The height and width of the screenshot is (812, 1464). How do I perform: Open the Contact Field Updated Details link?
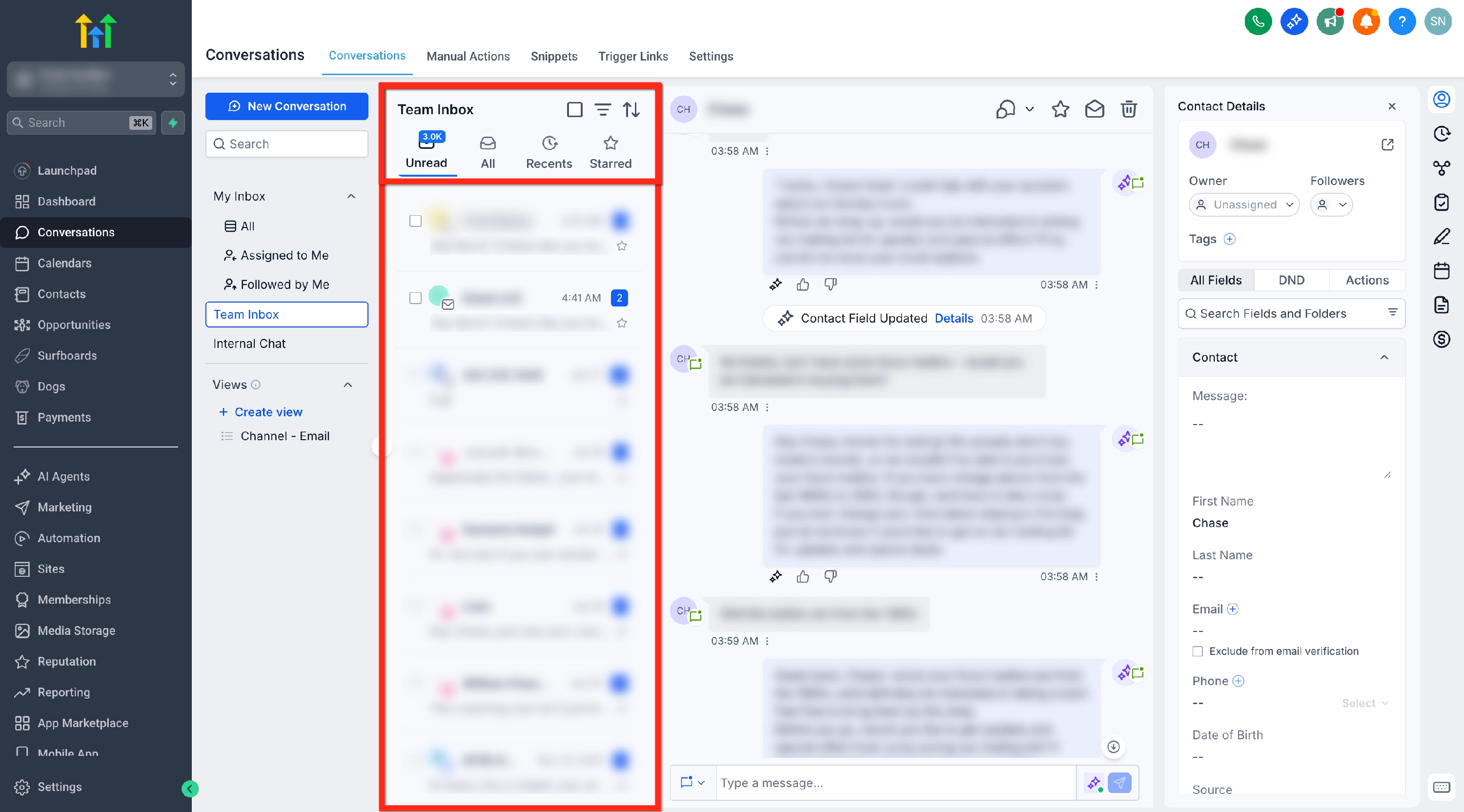954,318
